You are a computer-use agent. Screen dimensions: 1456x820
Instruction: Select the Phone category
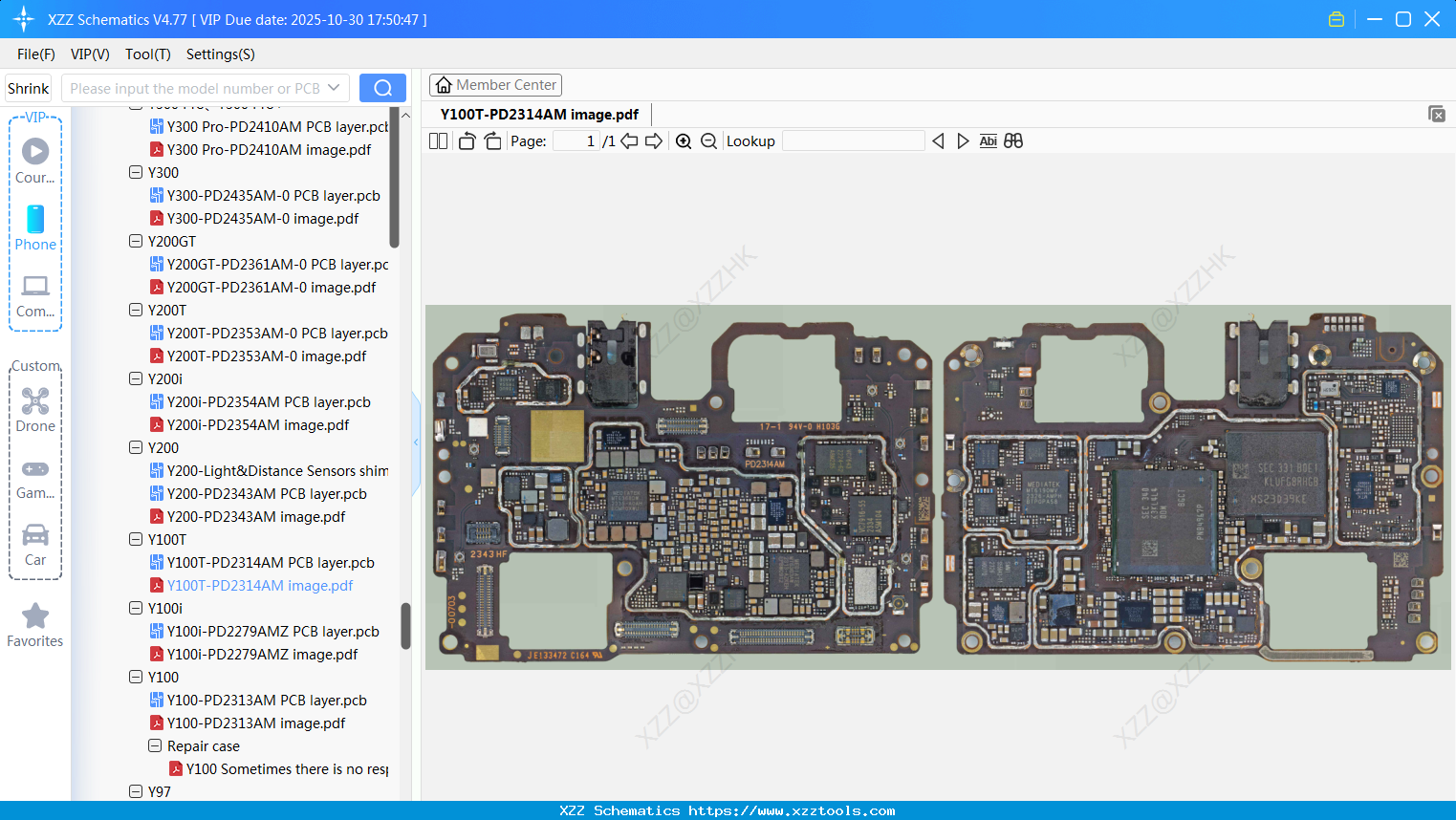[35, 228]
